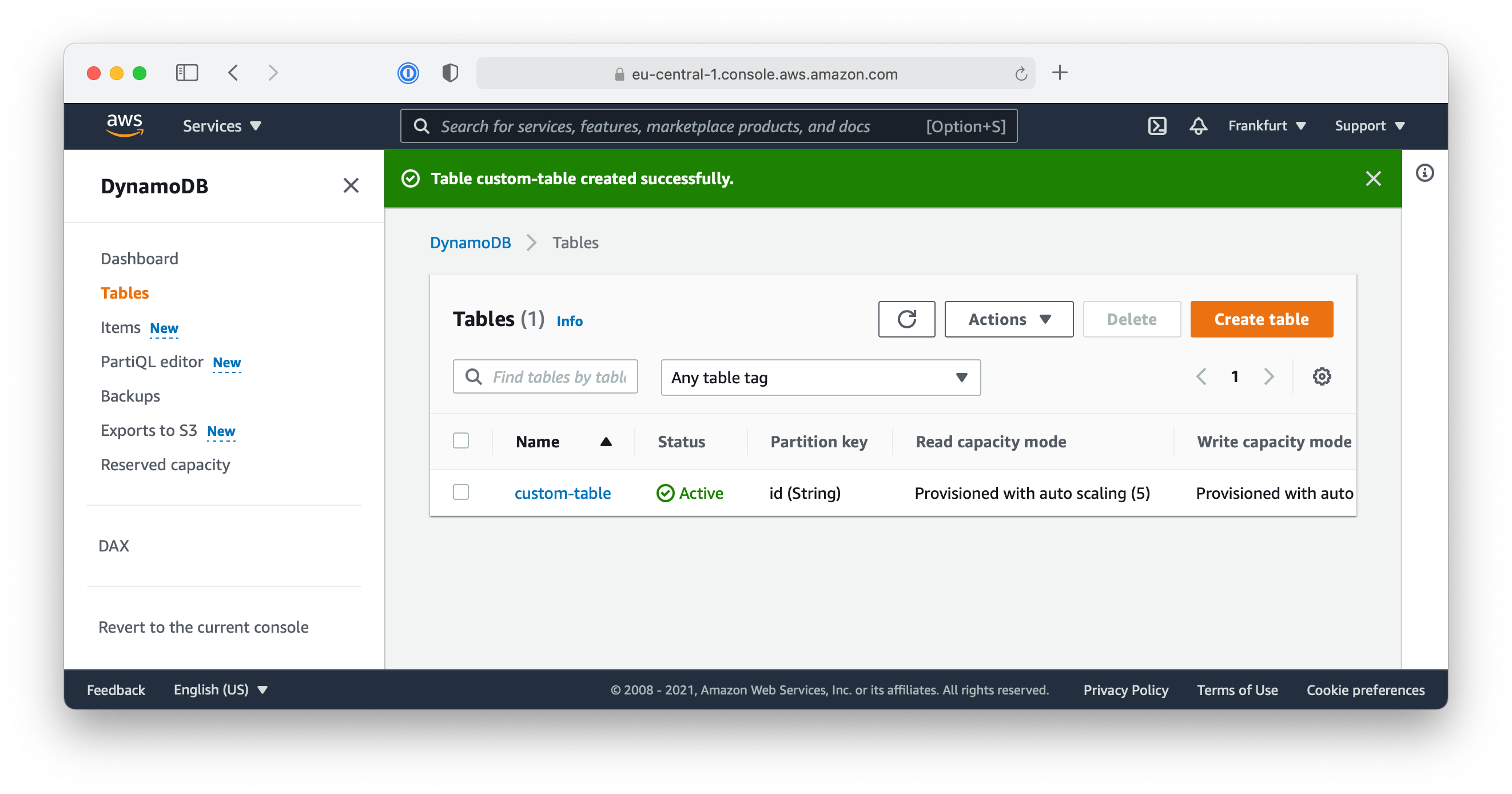Open Dashboard in the sidebar
Screen dimensions: 1512x794
(x=139, y=259)
